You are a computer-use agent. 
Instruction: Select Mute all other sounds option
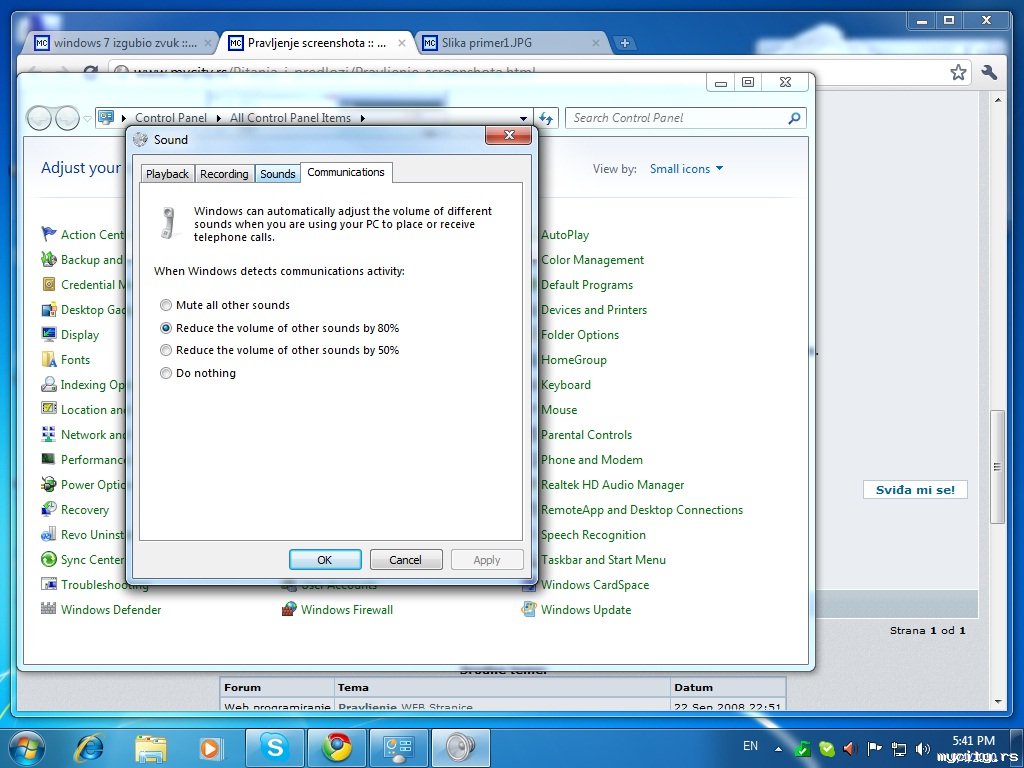pyautogui.click(x=166, y=305)
